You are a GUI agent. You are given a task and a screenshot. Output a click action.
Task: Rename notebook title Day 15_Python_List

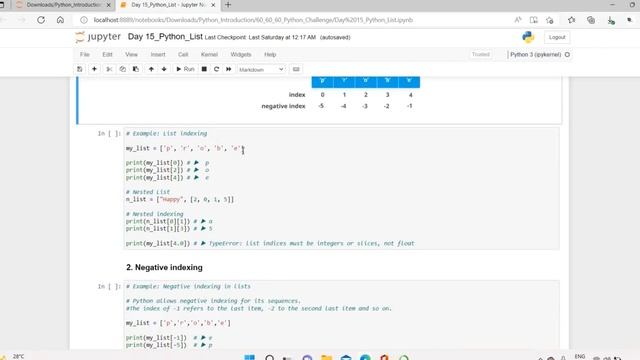pos(165,37)
